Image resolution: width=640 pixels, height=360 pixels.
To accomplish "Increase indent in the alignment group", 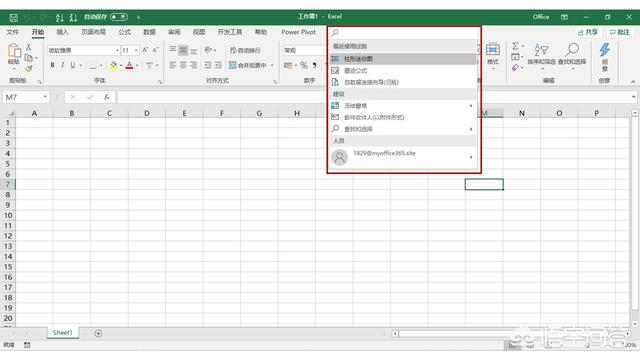I will coord(218,65).
